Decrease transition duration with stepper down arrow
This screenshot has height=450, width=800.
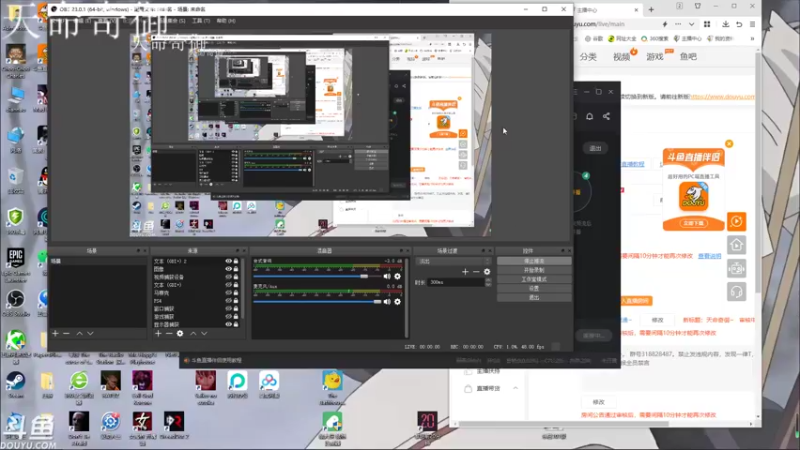coord(488,284)
